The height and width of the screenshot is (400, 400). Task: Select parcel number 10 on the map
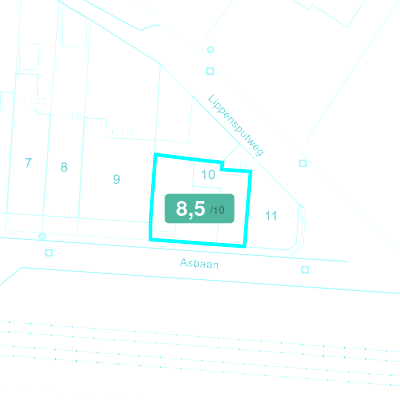pos(208,175)
